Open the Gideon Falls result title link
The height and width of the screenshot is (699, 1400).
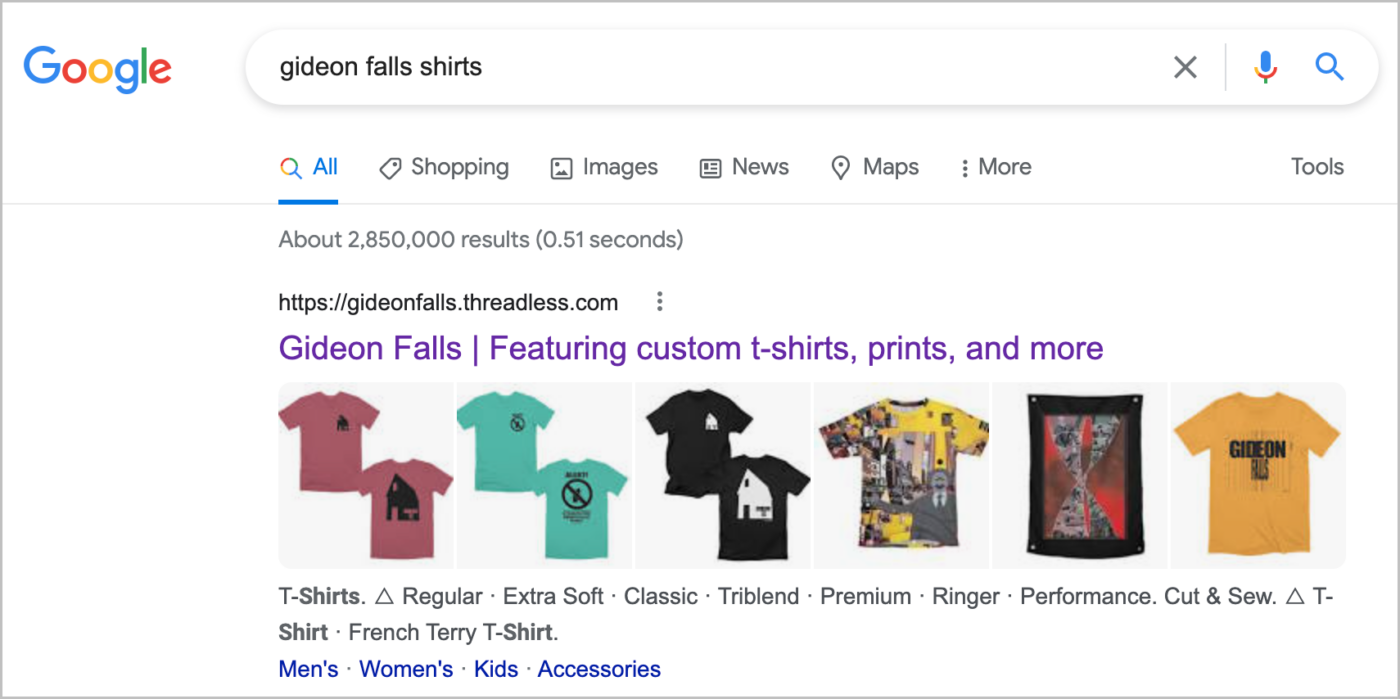click(x=691, y=348)
